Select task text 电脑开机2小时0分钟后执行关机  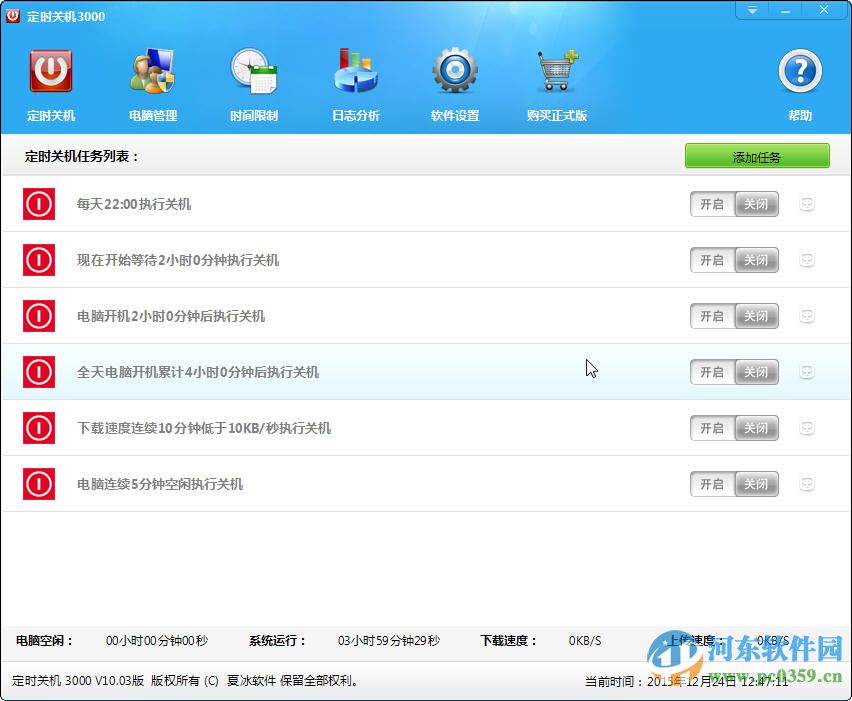[x=171, y=316]
